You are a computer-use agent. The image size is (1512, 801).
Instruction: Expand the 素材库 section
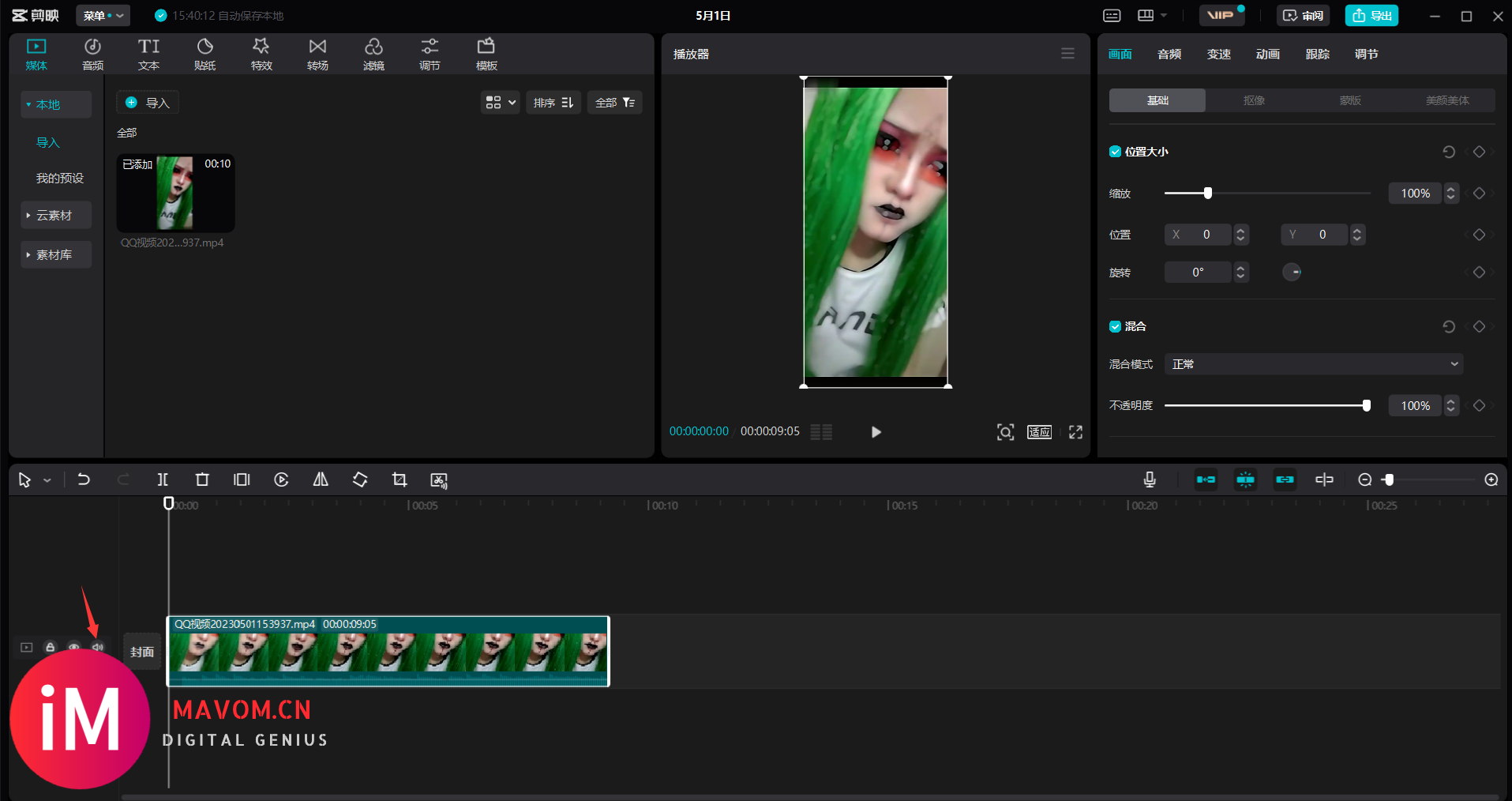pyautogui.click(x=56, y=254)
